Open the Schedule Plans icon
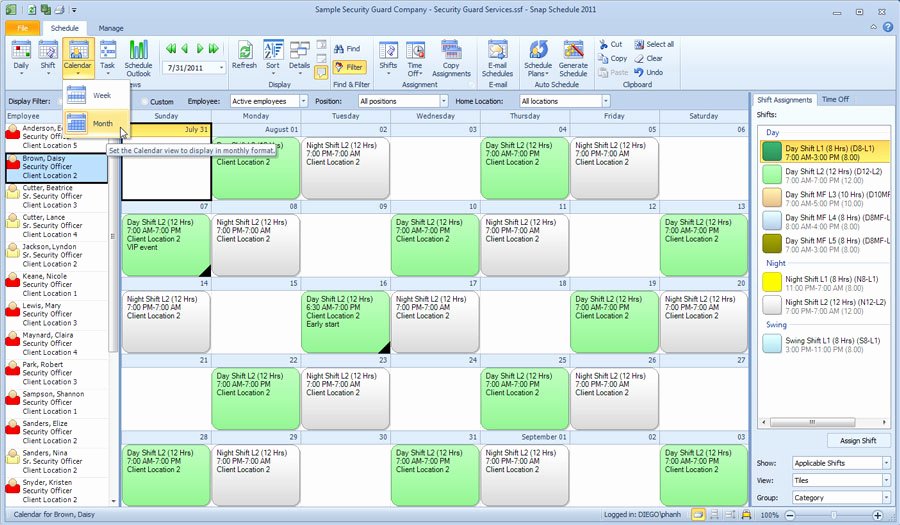This screenshot has width=900, height=525. [x=538, y=58]
